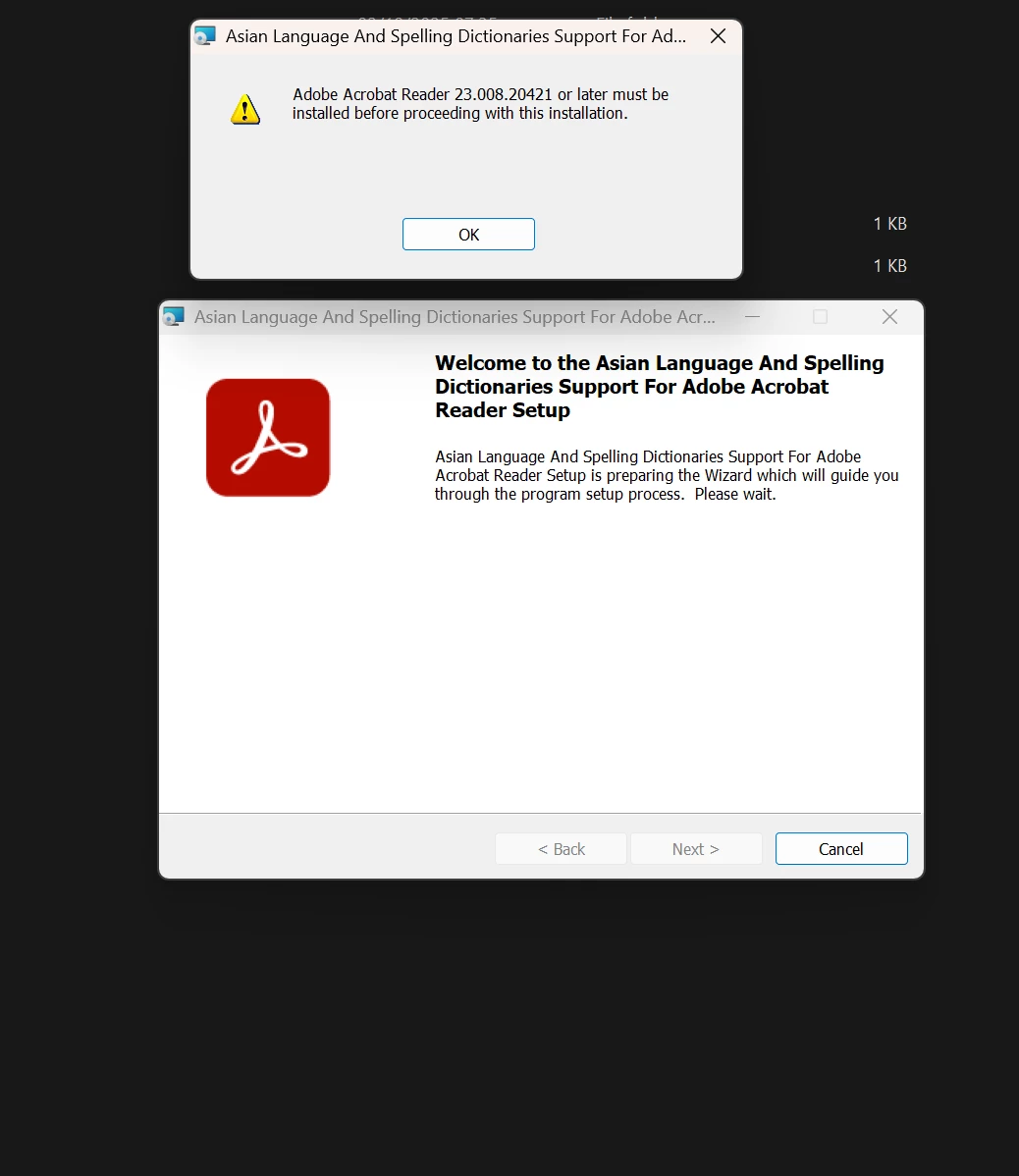Click the maximize button of setup wizard
1019x1176 pixels.
pyautogui.click(x=821, y=316)
